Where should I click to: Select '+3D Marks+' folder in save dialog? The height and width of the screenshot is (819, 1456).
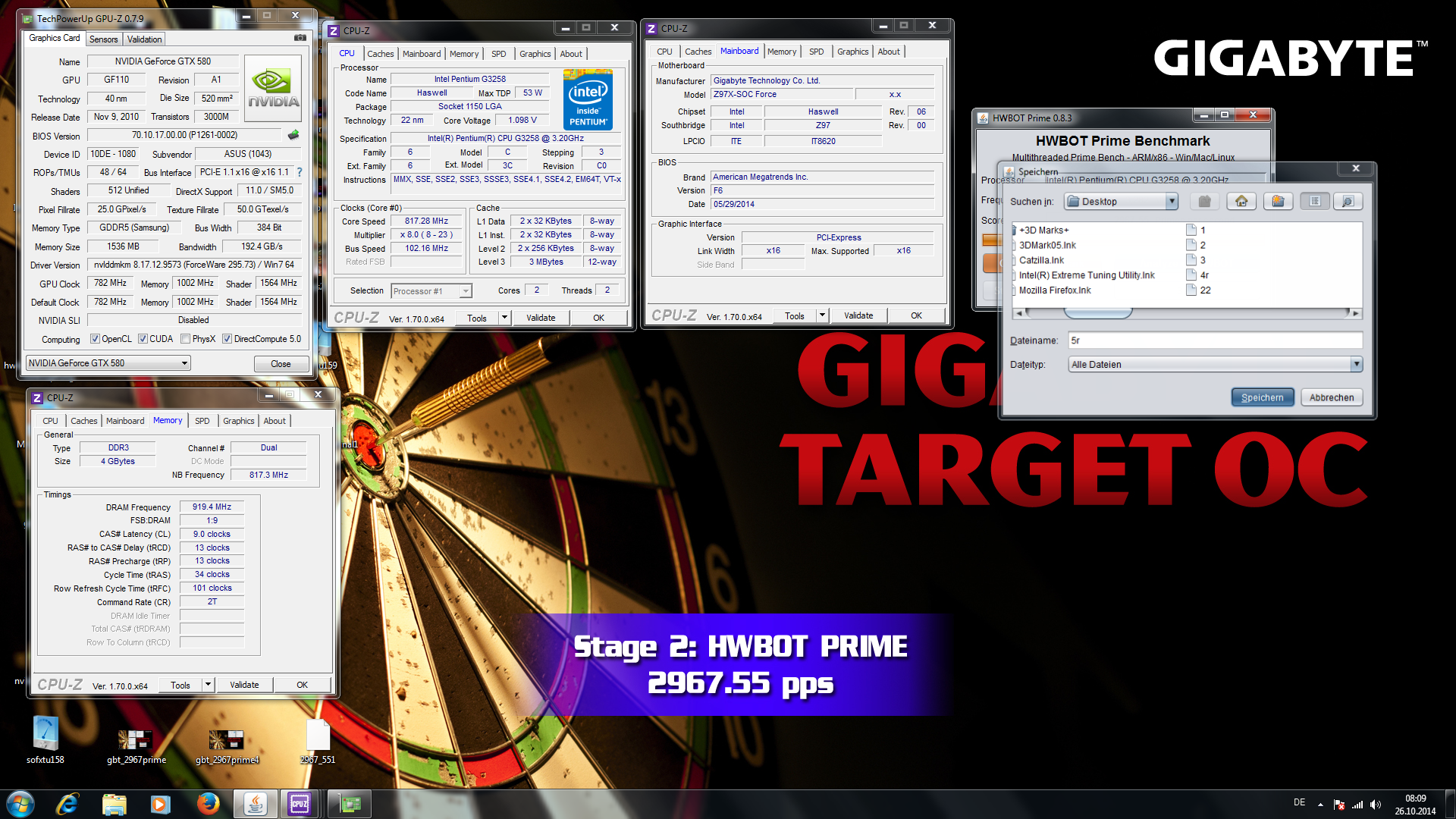pyautogui.click(x=1041, y=230)
